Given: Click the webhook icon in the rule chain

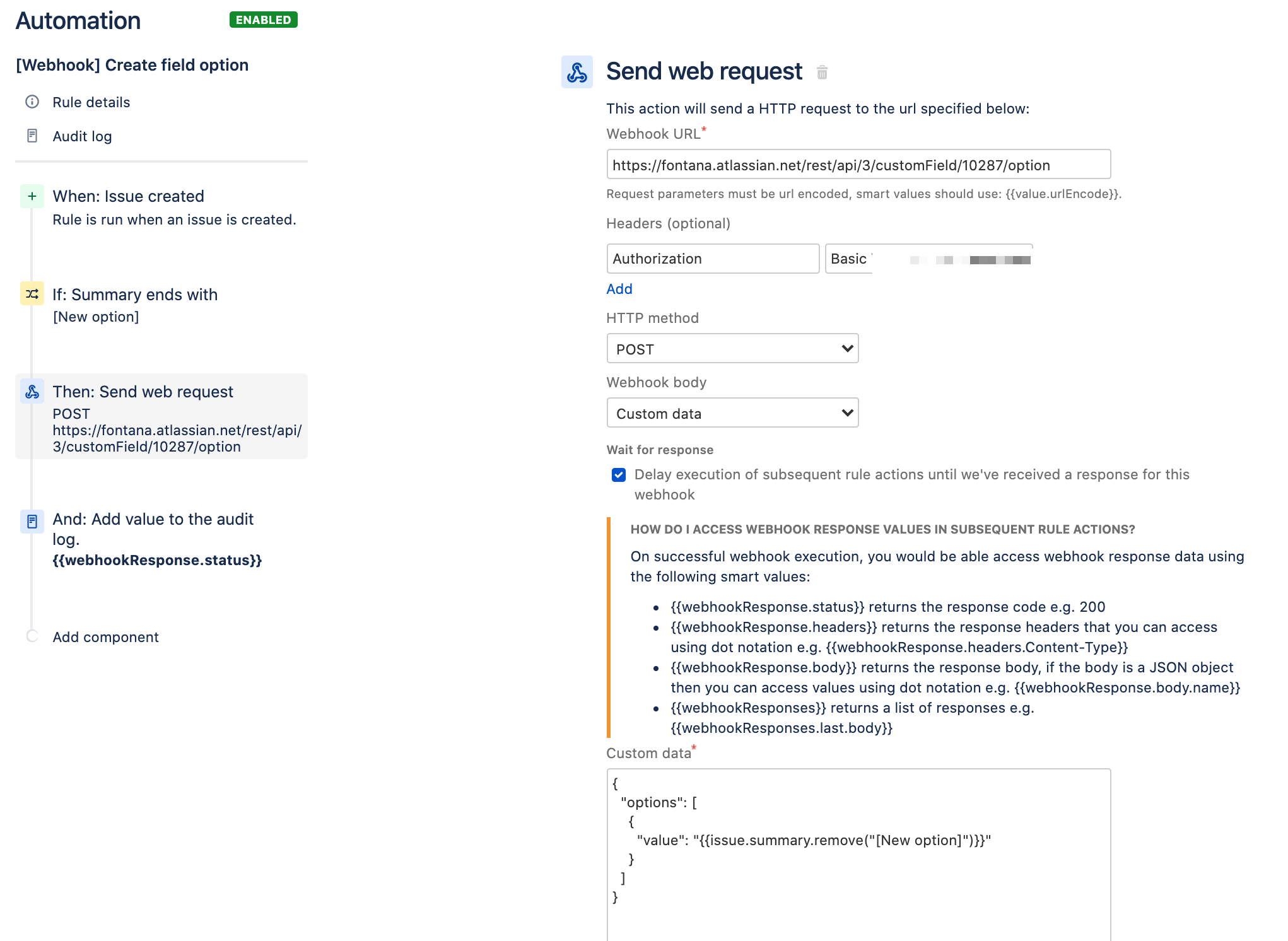Looking at the screenshot, I should tap(32, 392).
